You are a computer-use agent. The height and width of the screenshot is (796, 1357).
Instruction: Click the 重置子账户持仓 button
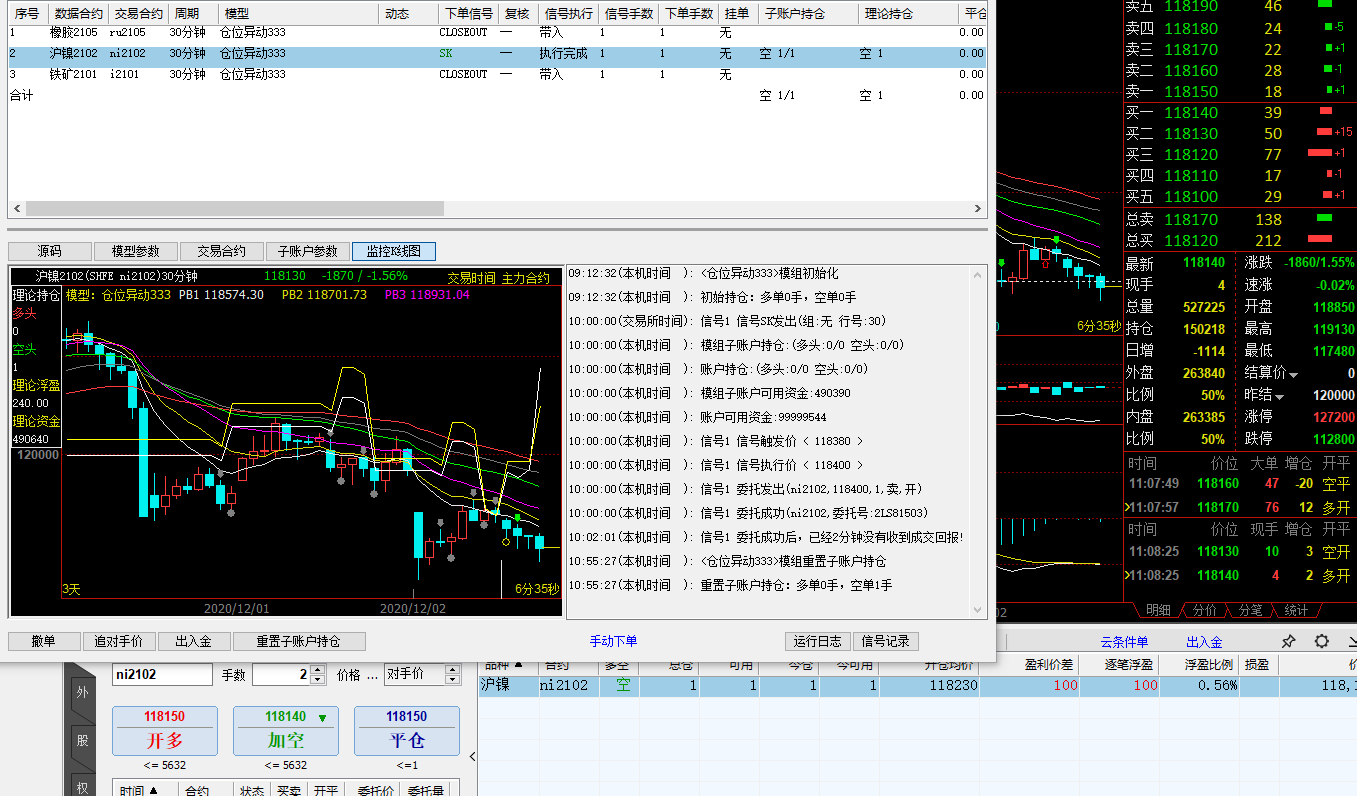point(298,641)
